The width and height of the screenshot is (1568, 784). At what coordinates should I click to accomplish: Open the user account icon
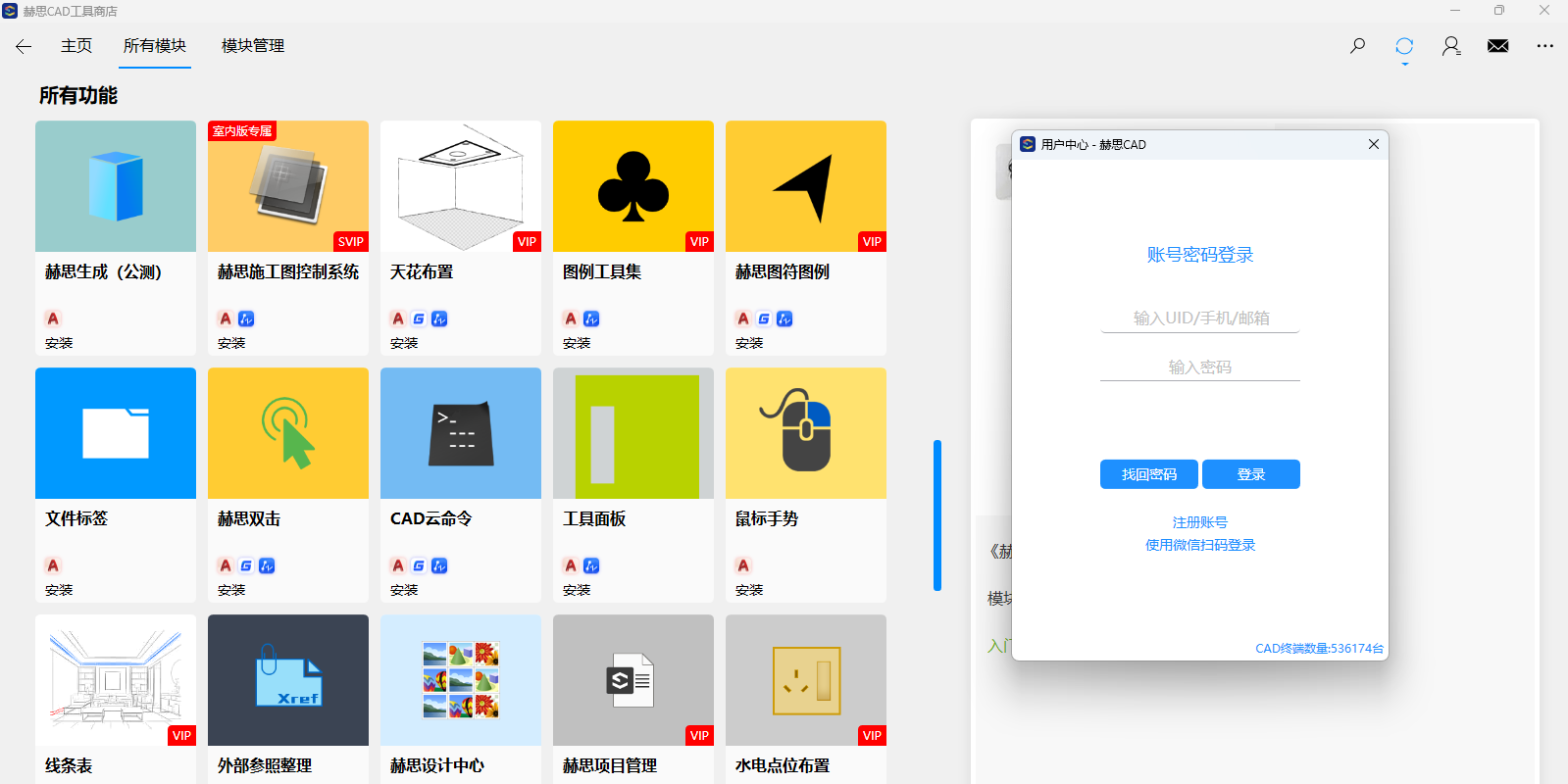(1451, 46)
